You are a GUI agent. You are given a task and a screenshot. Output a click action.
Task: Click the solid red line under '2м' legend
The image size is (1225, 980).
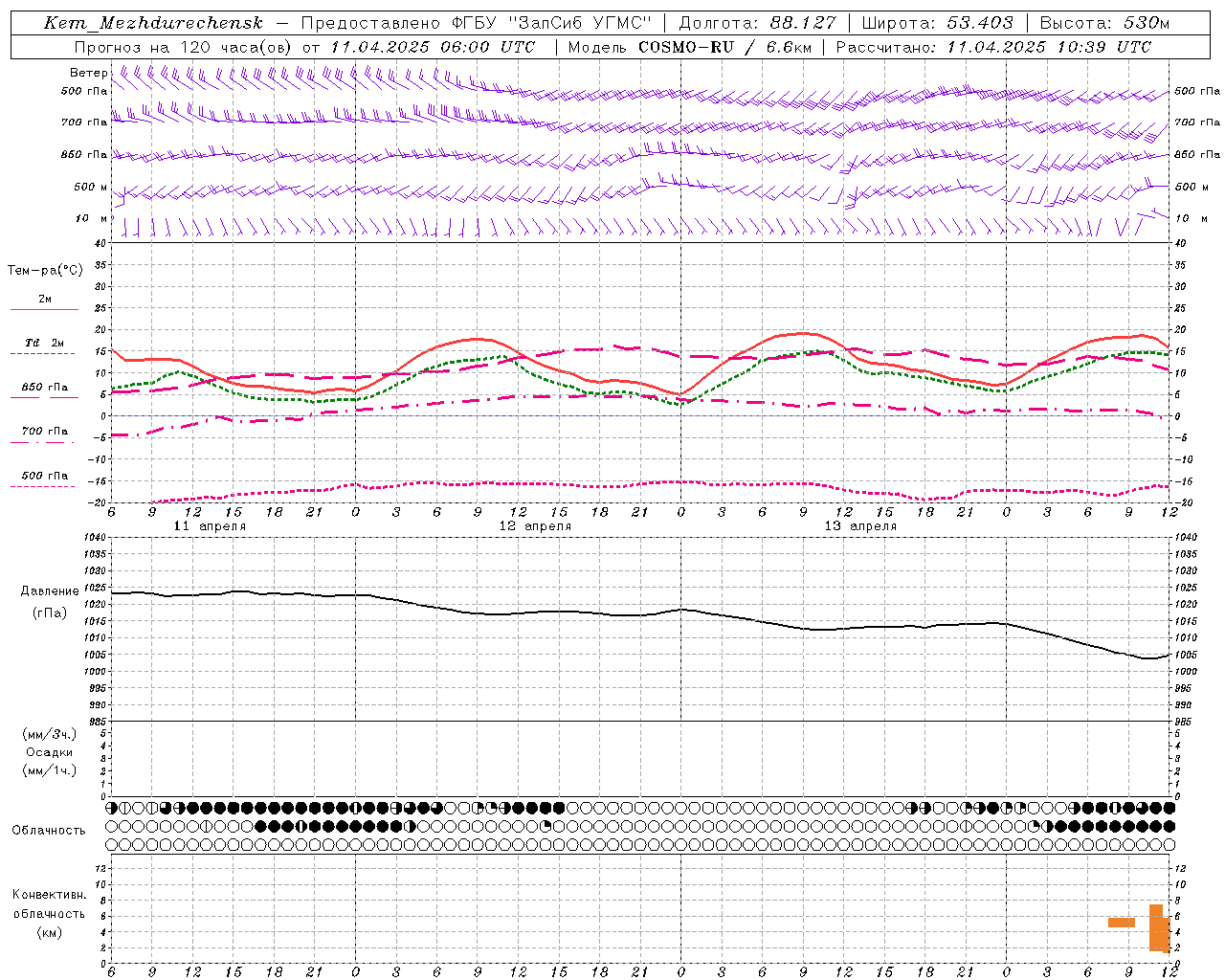coord(44,309)
